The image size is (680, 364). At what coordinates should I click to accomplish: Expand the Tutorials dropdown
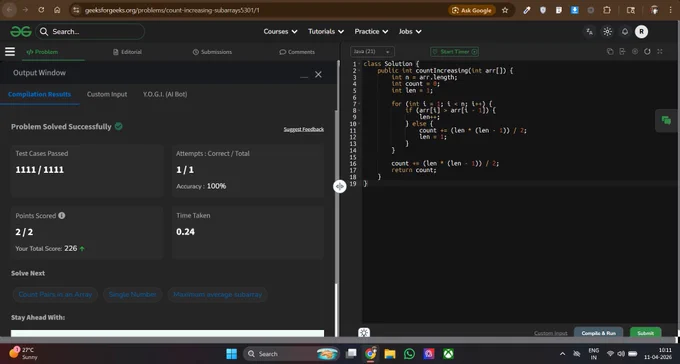326,31
